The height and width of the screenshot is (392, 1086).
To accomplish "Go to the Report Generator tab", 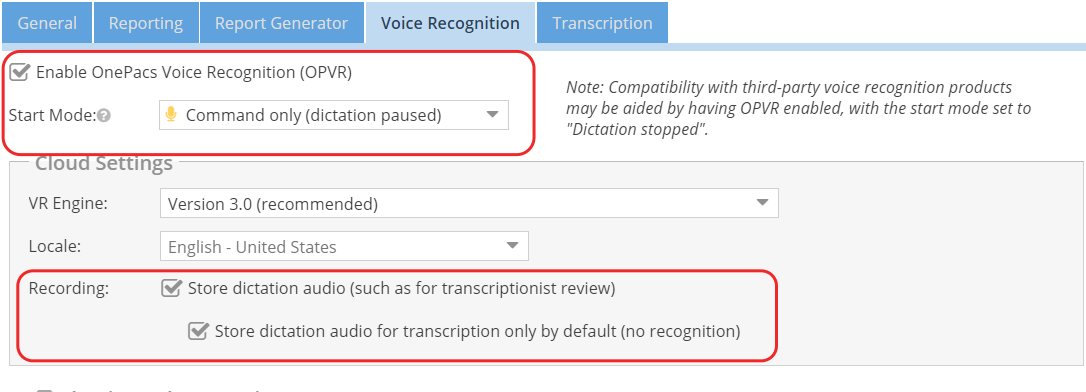I will (x=281, y=23).
